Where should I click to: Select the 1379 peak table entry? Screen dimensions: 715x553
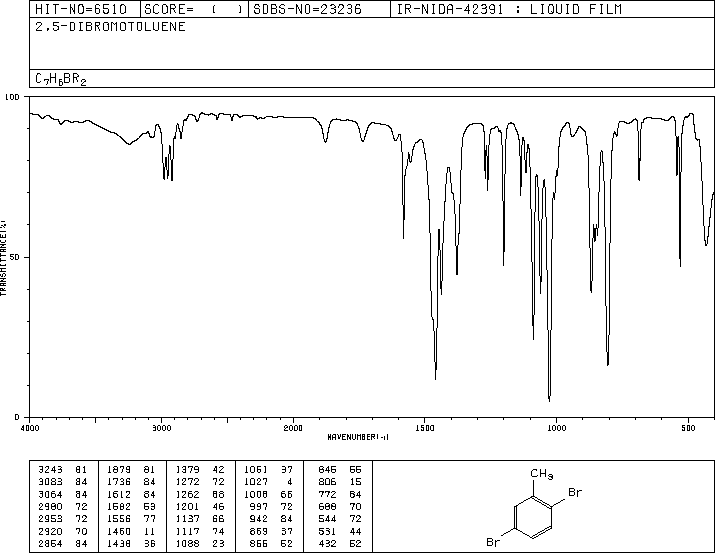point(200,469)
